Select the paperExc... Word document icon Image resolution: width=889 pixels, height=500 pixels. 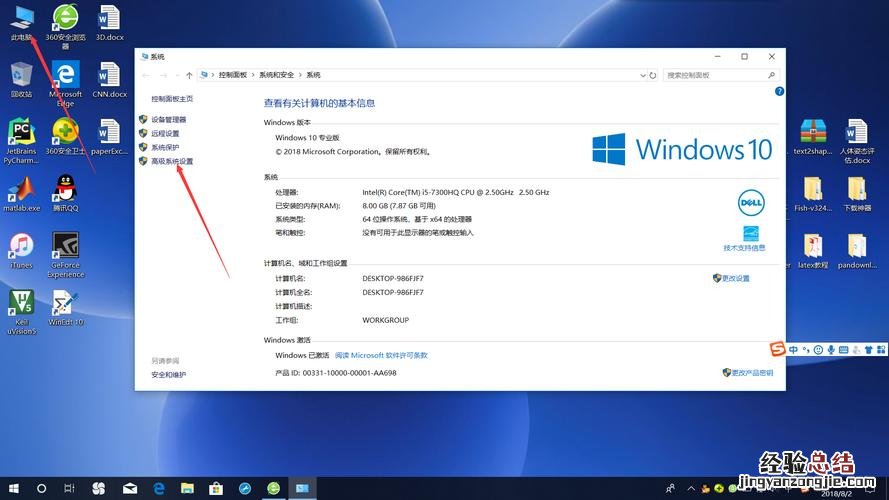point(109,137)
